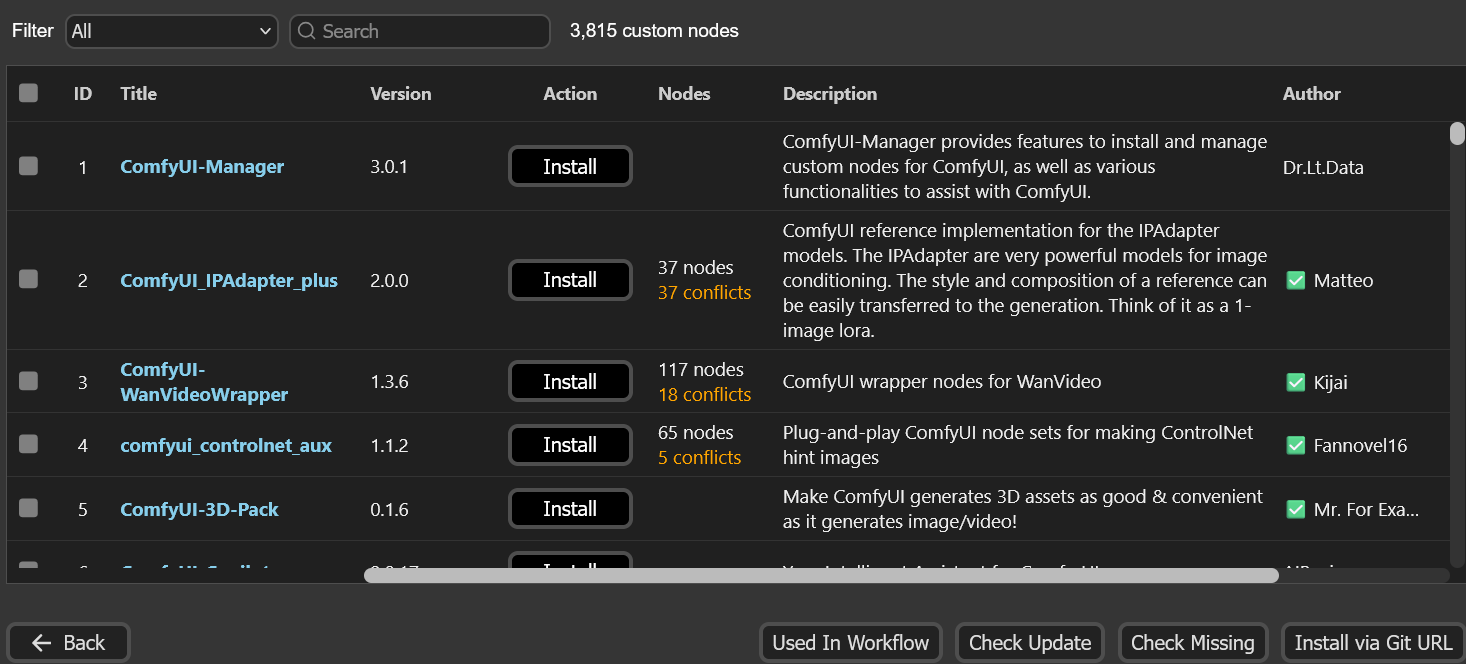Click the vertical scrollbar thumb
Image resolution: width=1466 pixels, height=664 pixels.
[x=1457, y=134]
